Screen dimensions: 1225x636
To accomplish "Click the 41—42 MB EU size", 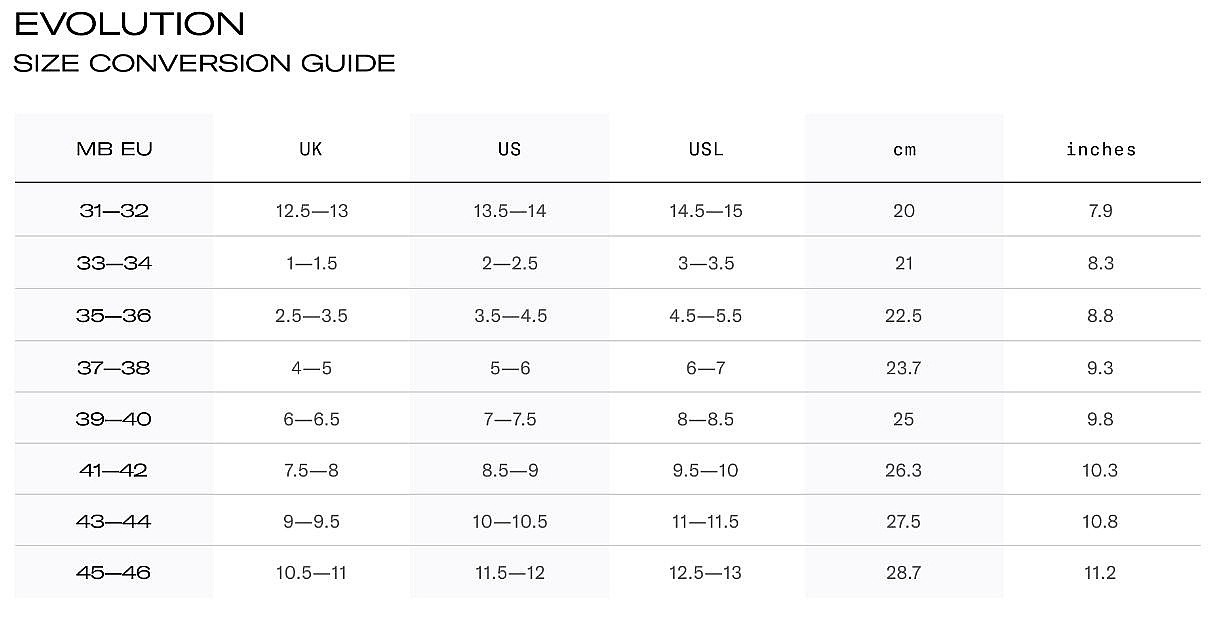I will [114, 470].
